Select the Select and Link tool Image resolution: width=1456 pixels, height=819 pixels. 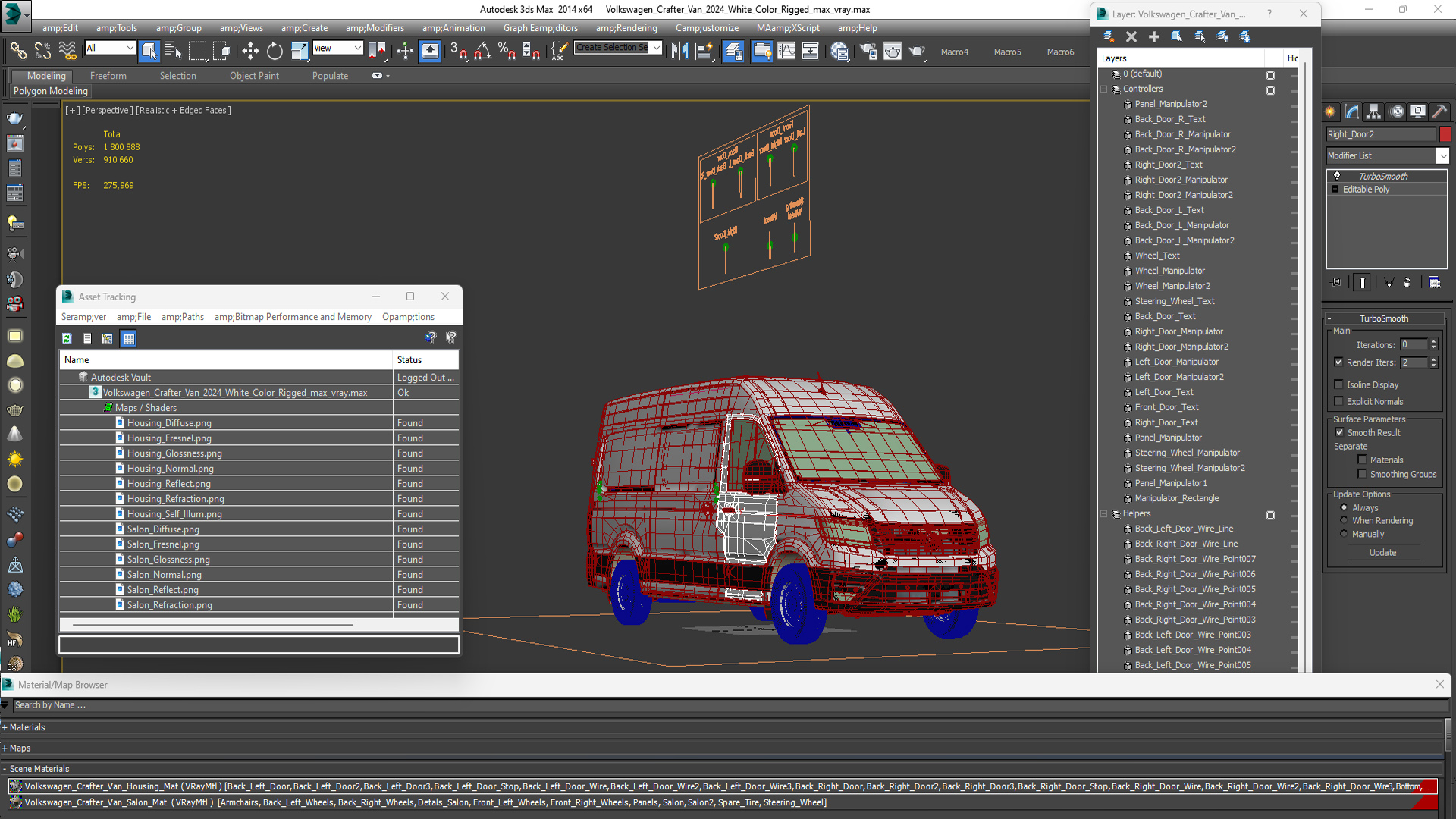[x=17, y=51]
